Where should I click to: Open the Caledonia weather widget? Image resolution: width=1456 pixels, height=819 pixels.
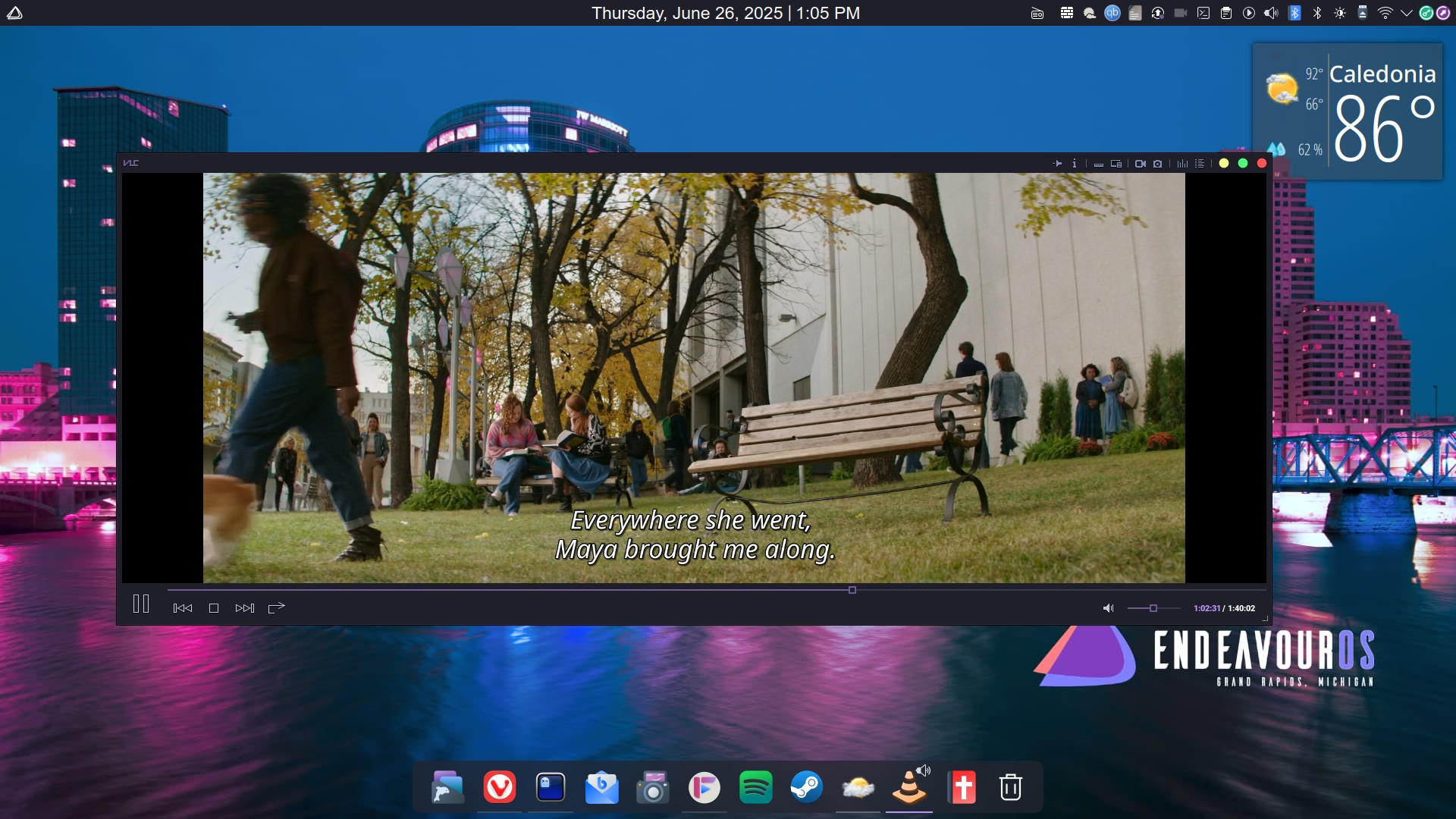coord(1347,111)
